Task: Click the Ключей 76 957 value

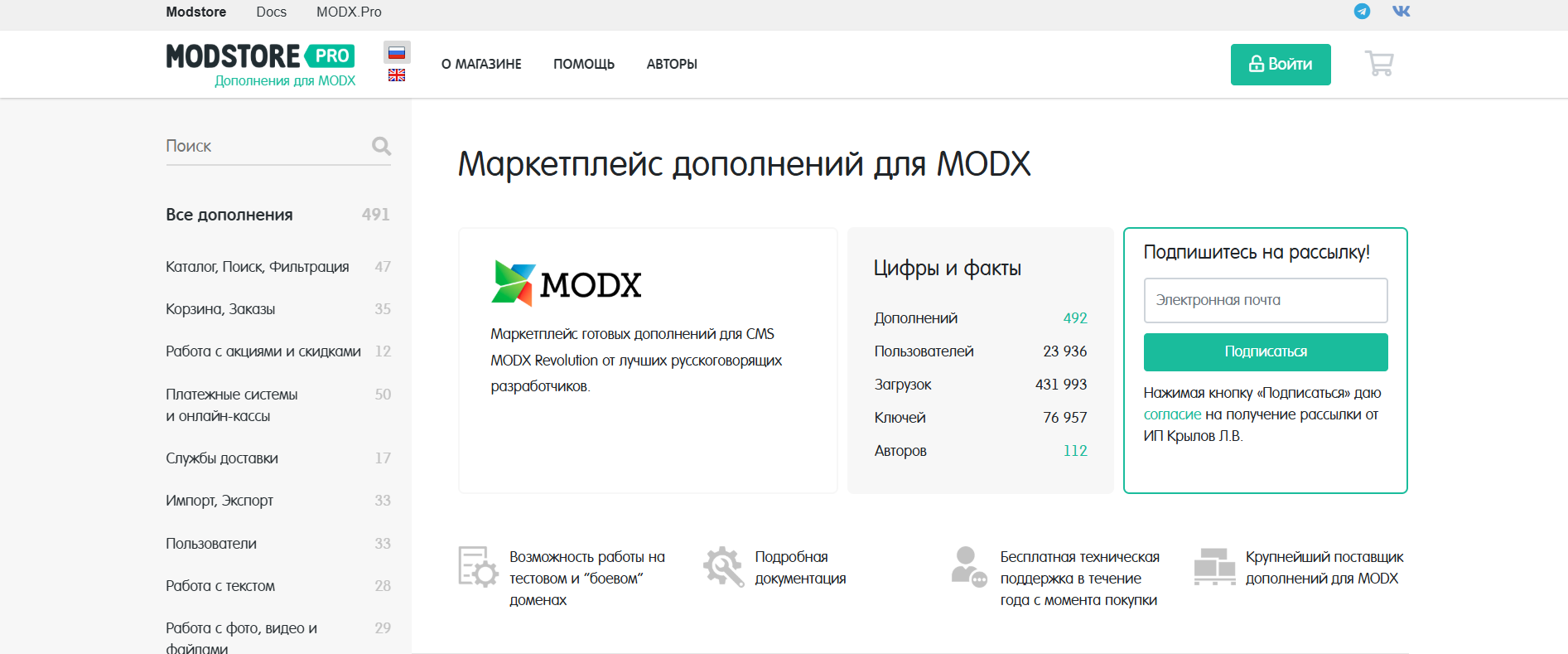Action: tap(1064, 418)
